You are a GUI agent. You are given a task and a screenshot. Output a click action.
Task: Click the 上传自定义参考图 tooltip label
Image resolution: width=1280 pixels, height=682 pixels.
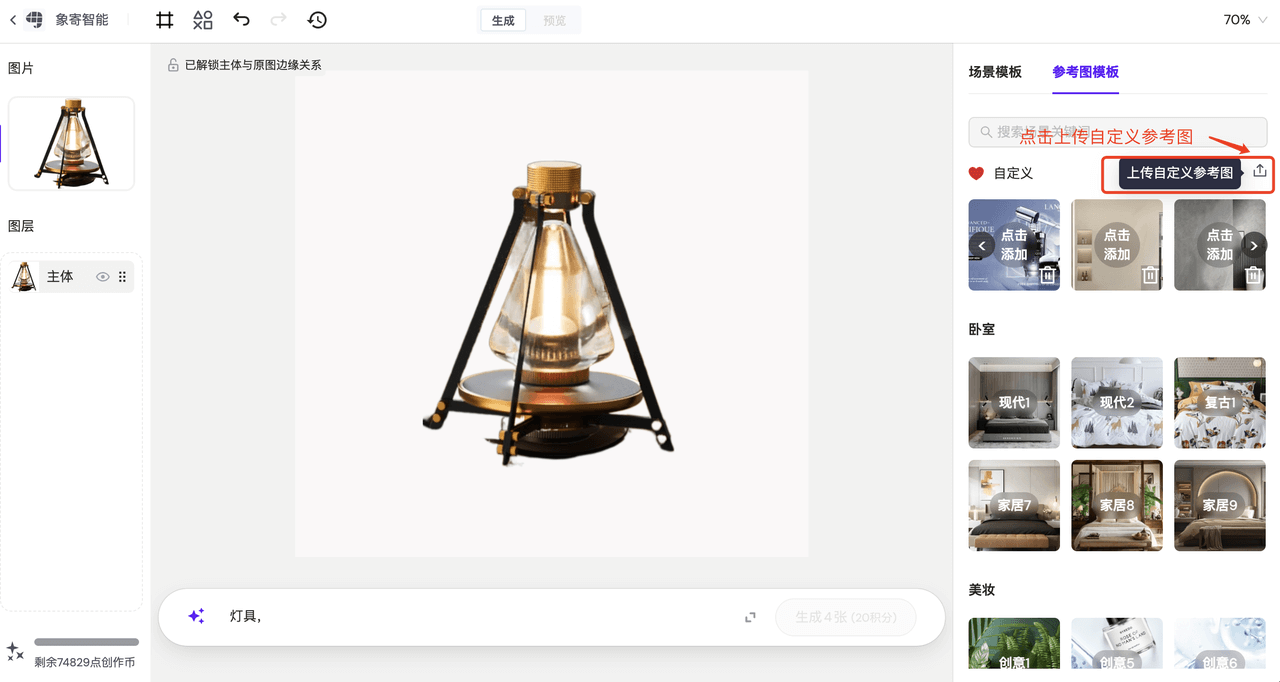[x=1180, y=173]
